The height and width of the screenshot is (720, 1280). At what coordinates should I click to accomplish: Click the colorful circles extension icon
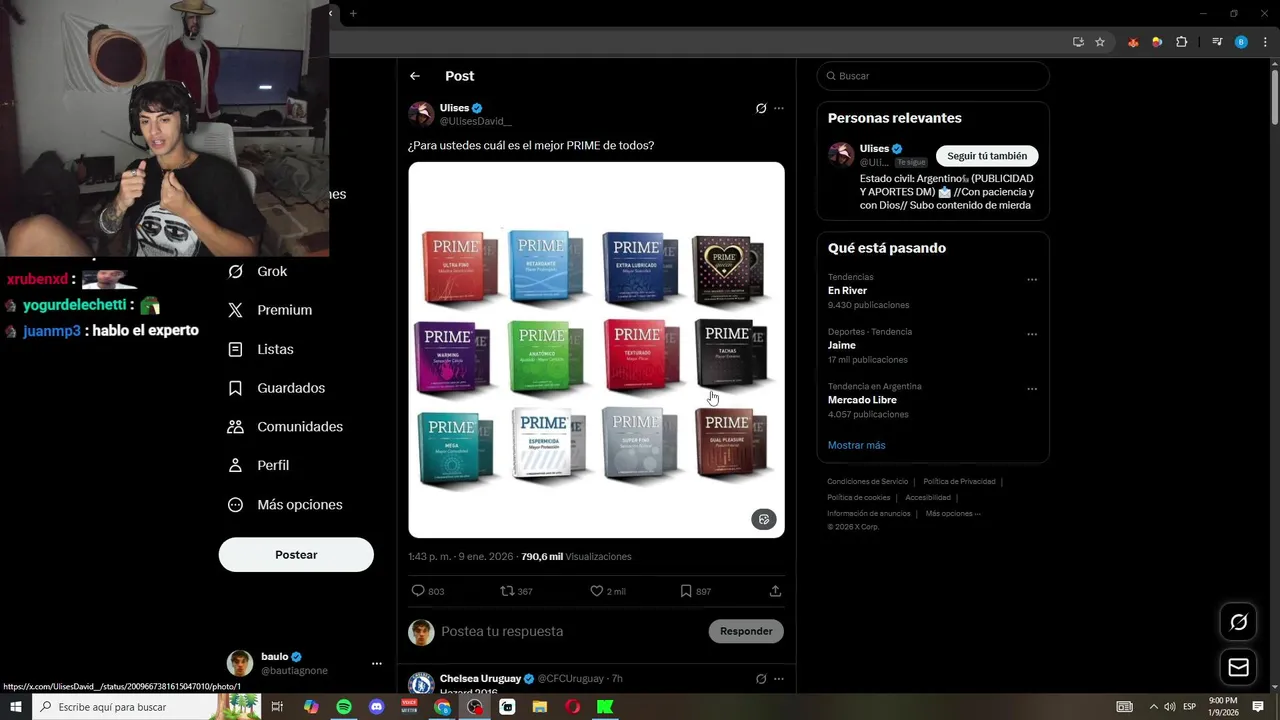(x=1157, y=42)
